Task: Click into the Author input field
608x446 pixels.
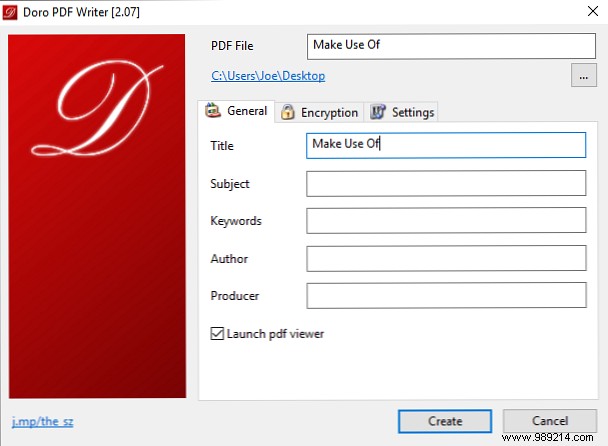Action: tap(446, 258)
